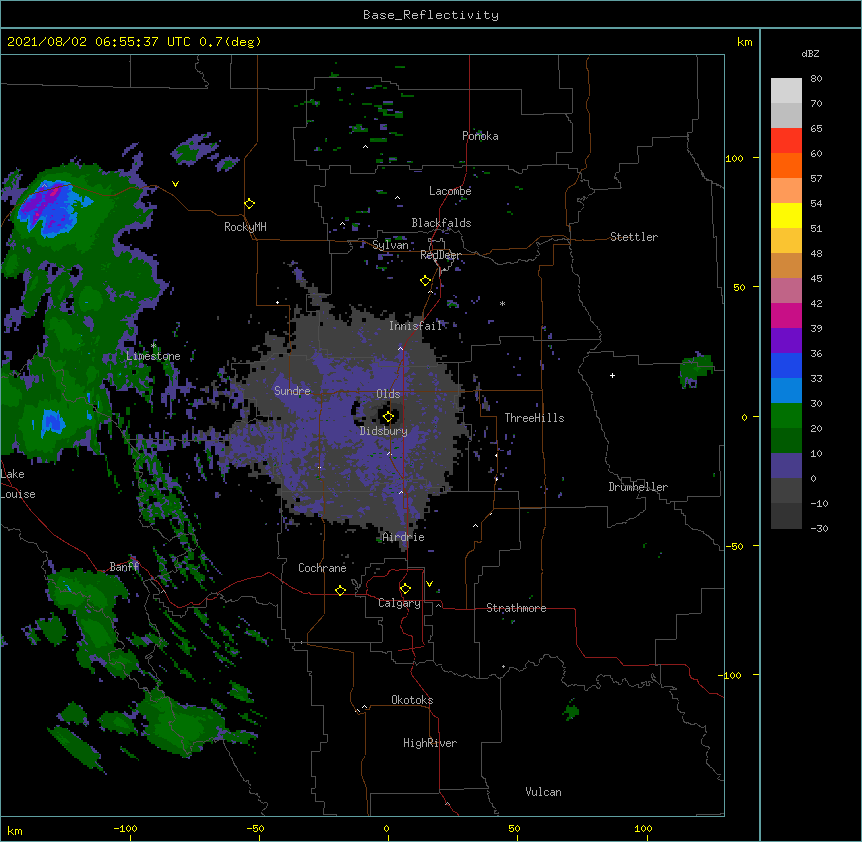Viewport: 862px width, 842px height.
Task: Click the radar site marker near Didsbury
Action: point(388,417)
